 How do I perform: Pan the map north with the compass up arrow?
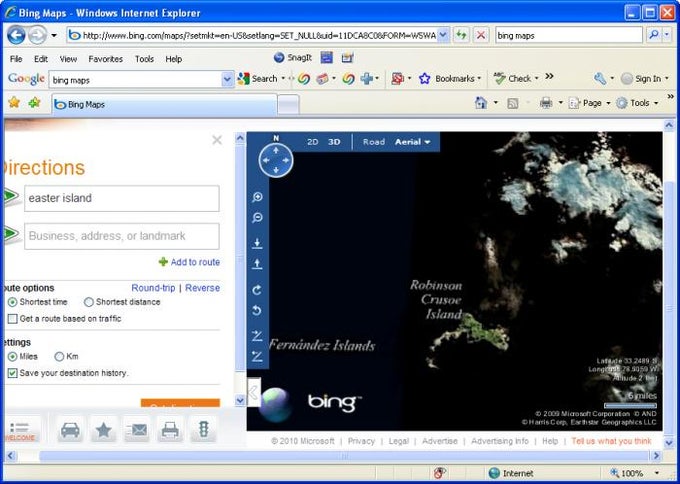[276, 150]
